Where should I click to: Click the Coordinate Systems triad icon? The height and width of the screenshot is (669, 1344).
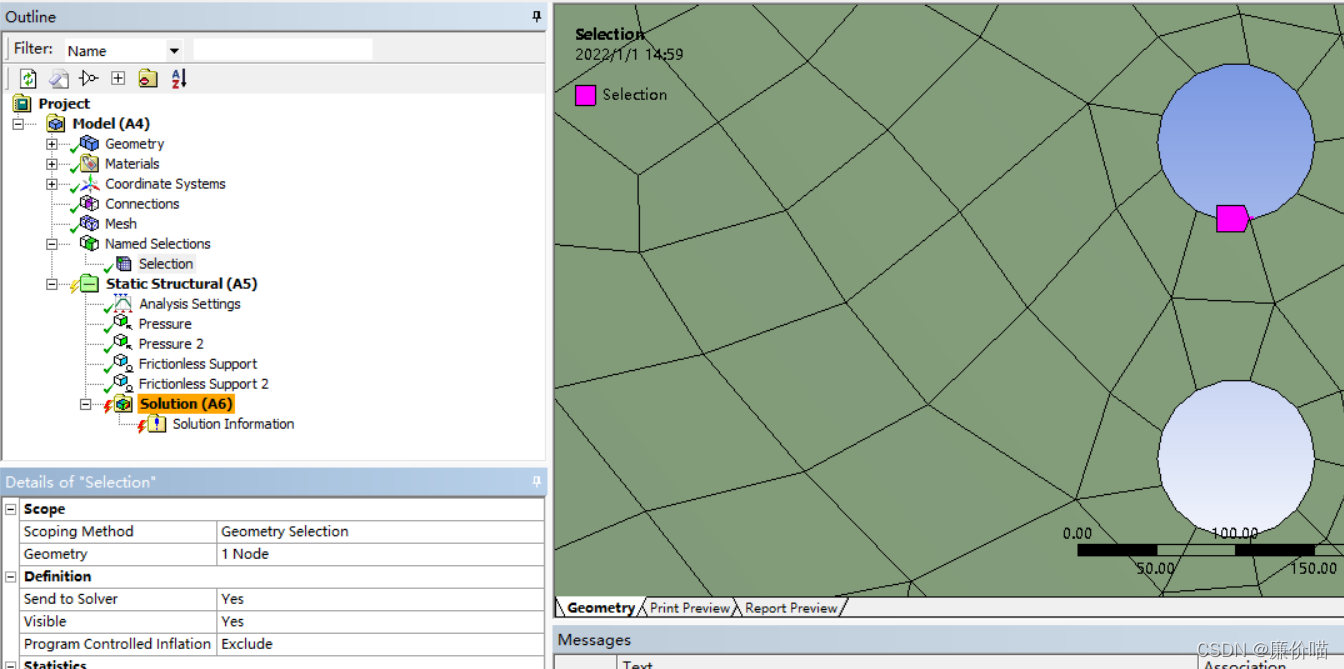[89, 184]
